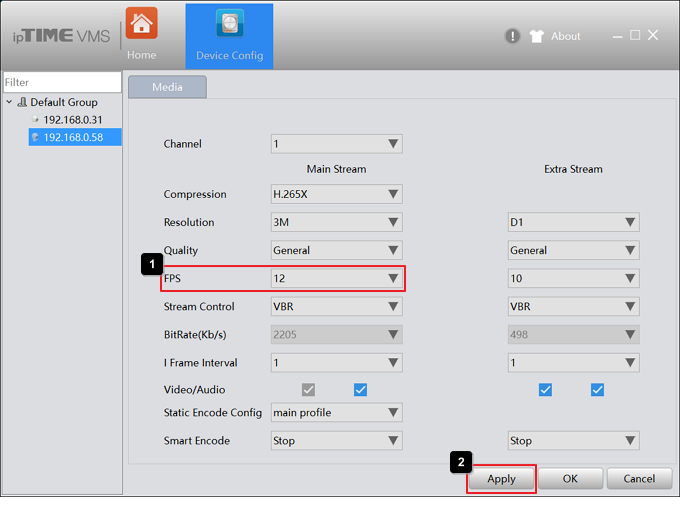Click the Extra Stream BitRate 498 dropdown
Viewport: 680px width, 514px height.
pyautogui.click(x=573, y=334)
